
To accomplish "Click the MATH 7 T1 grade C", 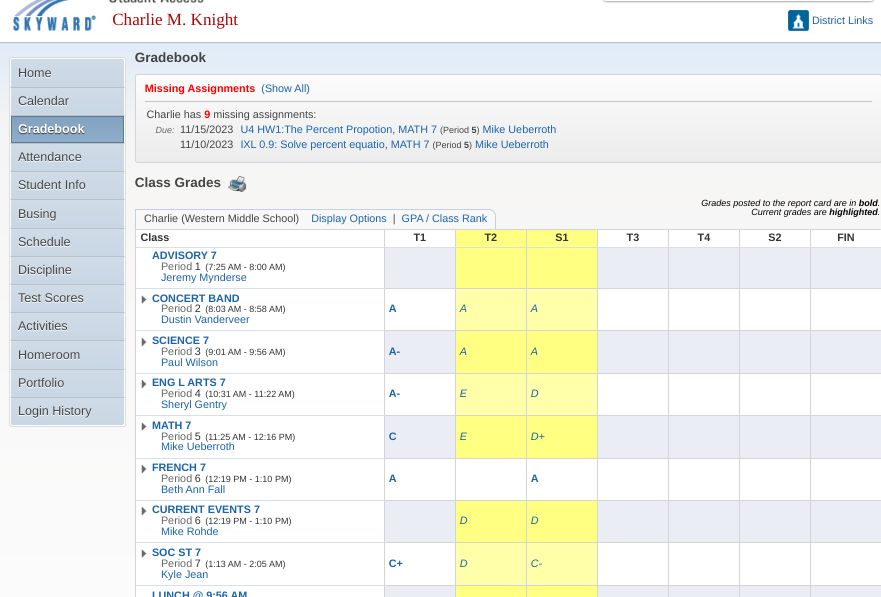I will (x=393, y=437).
